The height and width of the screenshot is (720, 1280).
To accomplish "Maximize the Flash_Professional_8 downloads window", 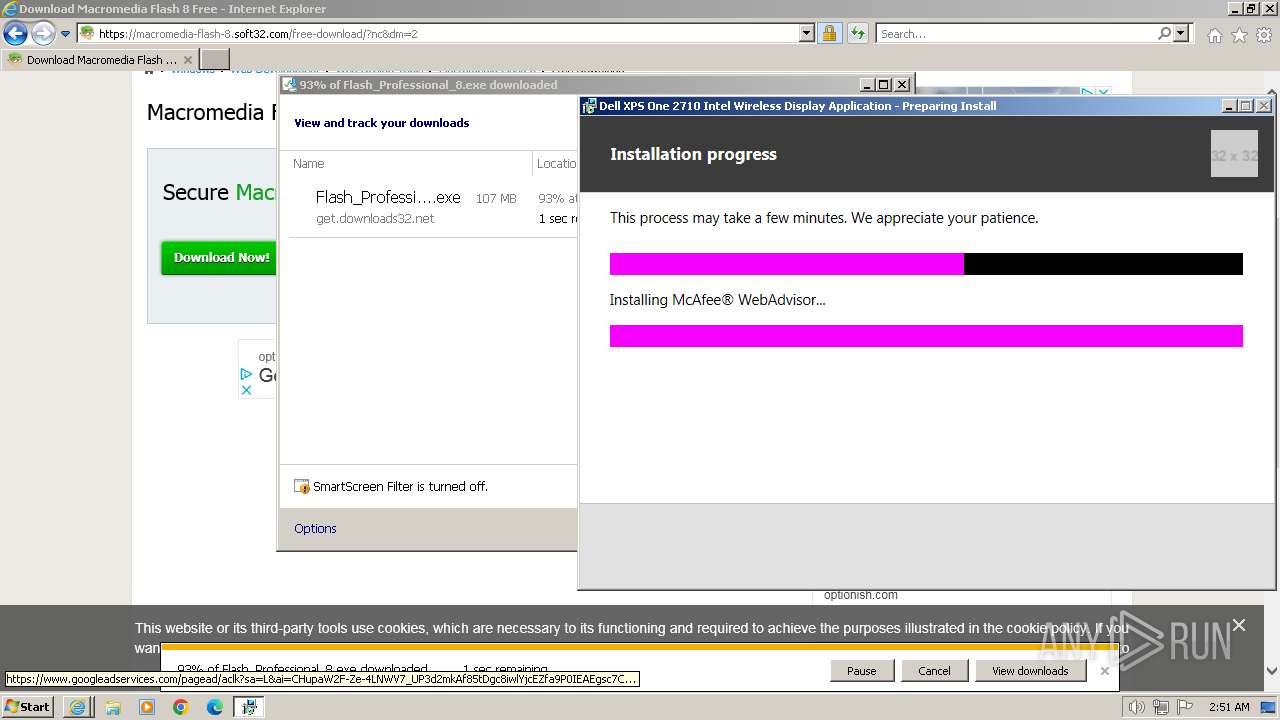I will pyautogui.click(x=884, y=85).
